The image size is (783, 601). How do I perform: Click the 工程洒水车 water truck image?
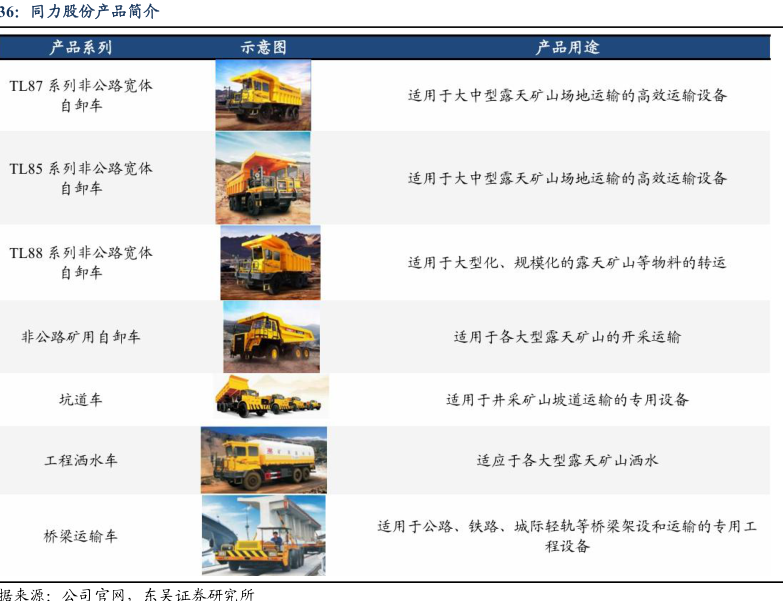point(264,460)
